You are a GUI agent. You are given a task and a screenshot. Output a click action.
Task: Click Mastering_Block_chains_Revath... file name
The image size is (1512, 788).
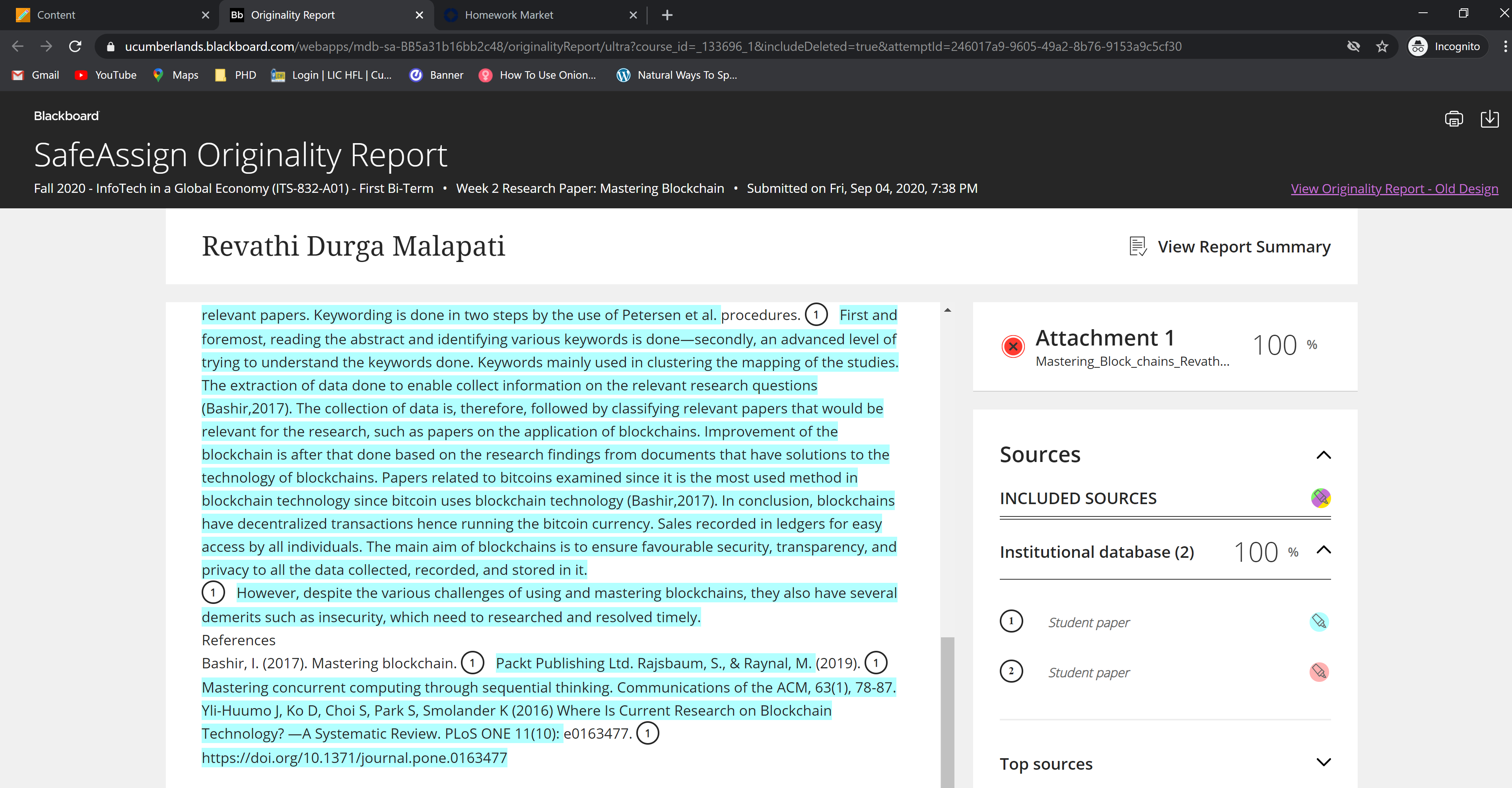1132,361
